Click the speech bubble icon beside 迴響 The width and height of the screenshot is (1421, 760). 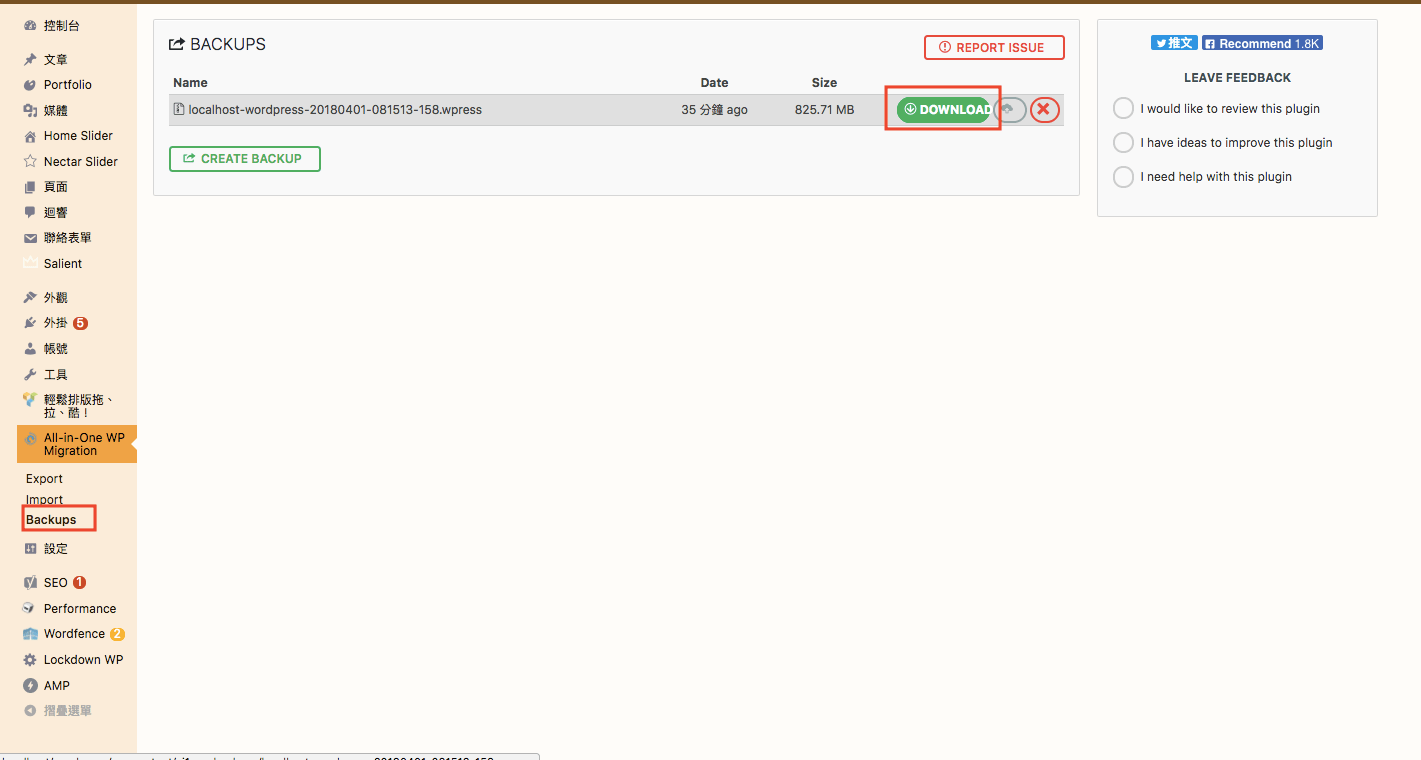point(30,212)
